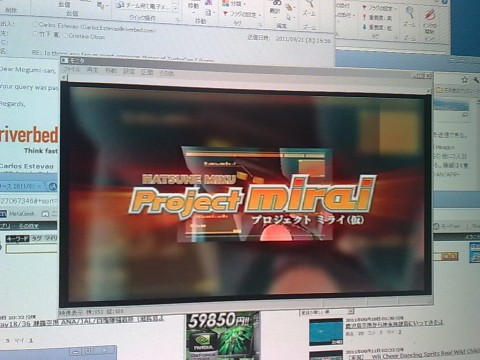Click the globe icon beside the browser tab
Image resolution: width=480 pixels, height=360 pixels.
(53, 187)
